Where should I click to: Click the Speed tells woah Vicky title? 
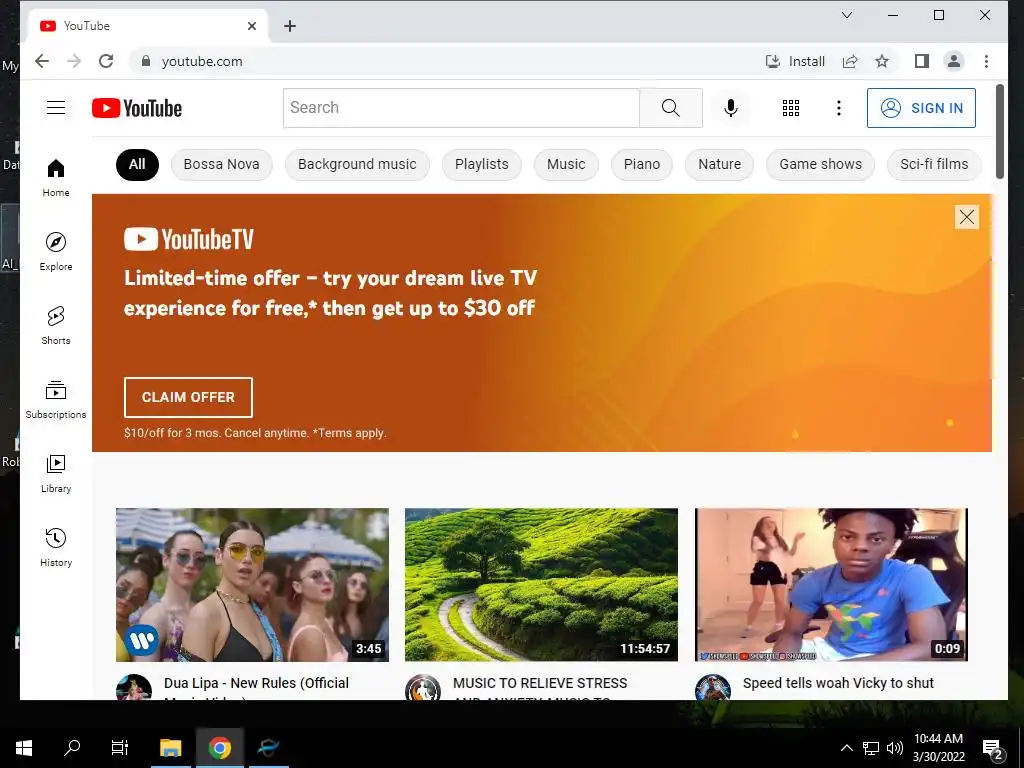point(839,683)
